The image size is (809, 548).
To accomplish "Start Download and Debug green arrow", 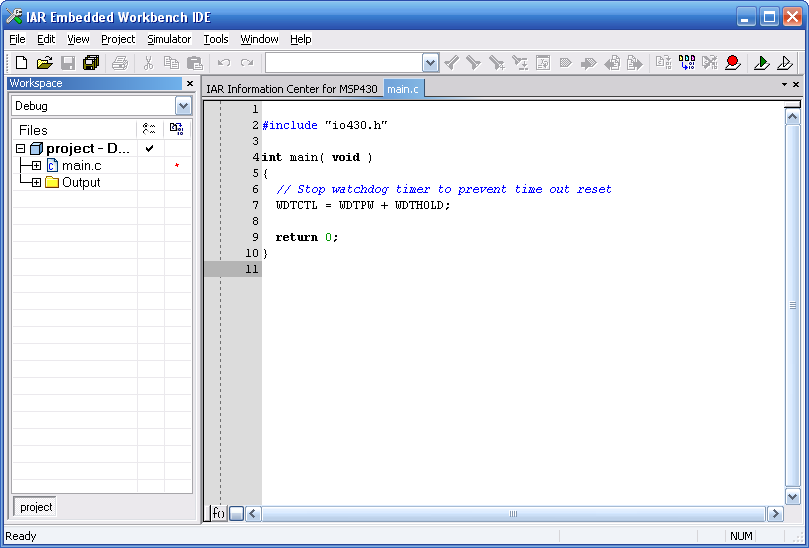I will click(x=762, y=63).
